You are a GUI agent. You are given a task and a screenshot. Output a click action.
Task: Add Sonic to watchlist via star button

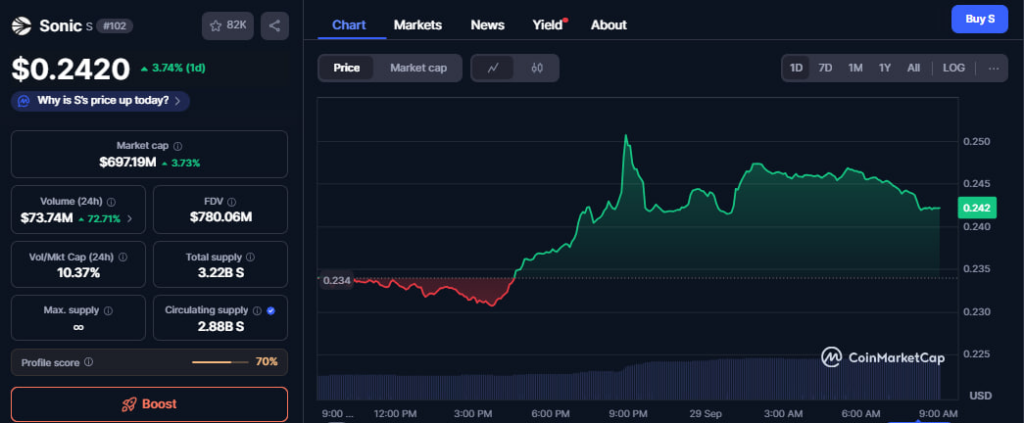click(228, 26)
